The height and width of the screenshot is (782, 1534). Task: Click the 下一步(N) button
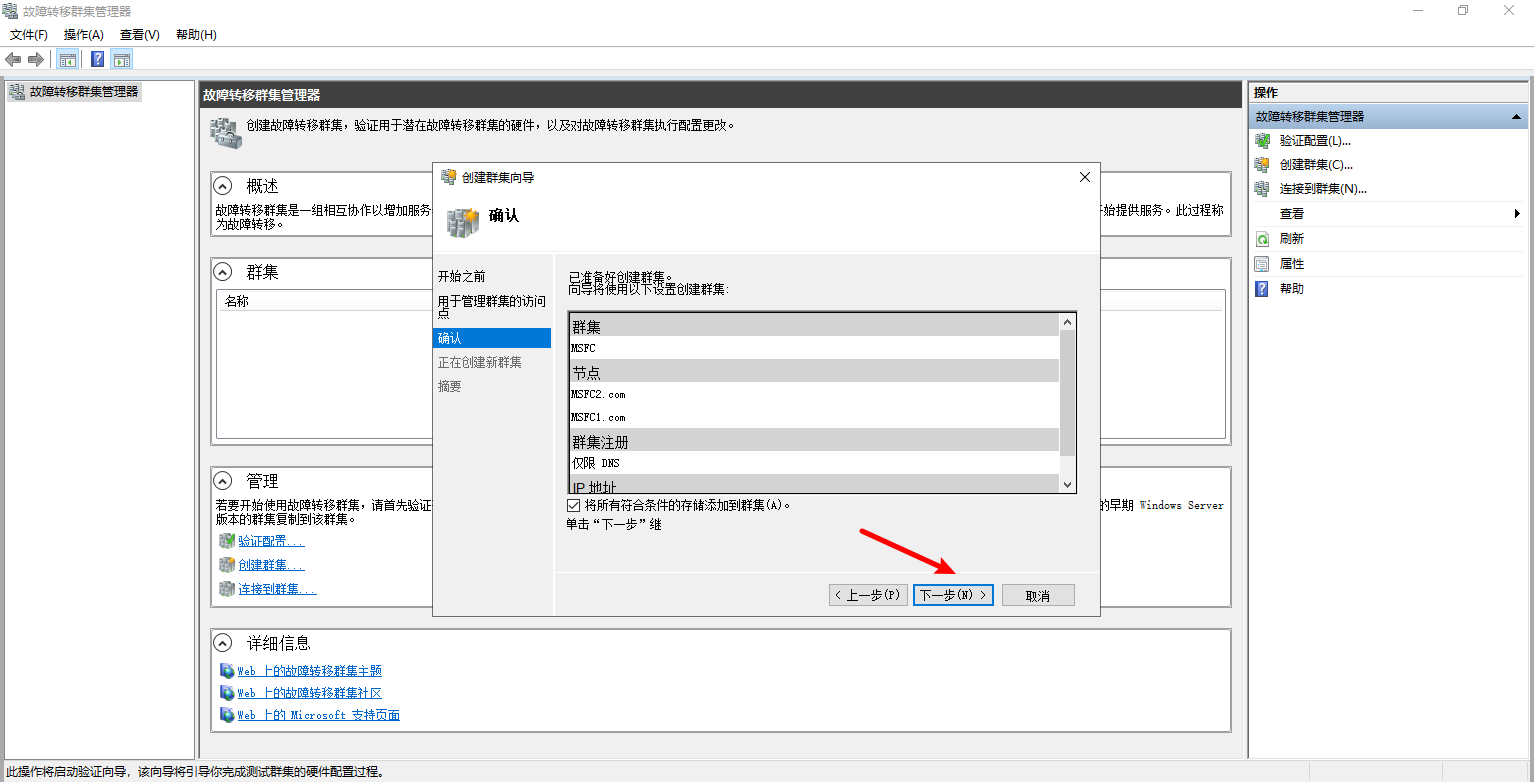pos(953,595)
